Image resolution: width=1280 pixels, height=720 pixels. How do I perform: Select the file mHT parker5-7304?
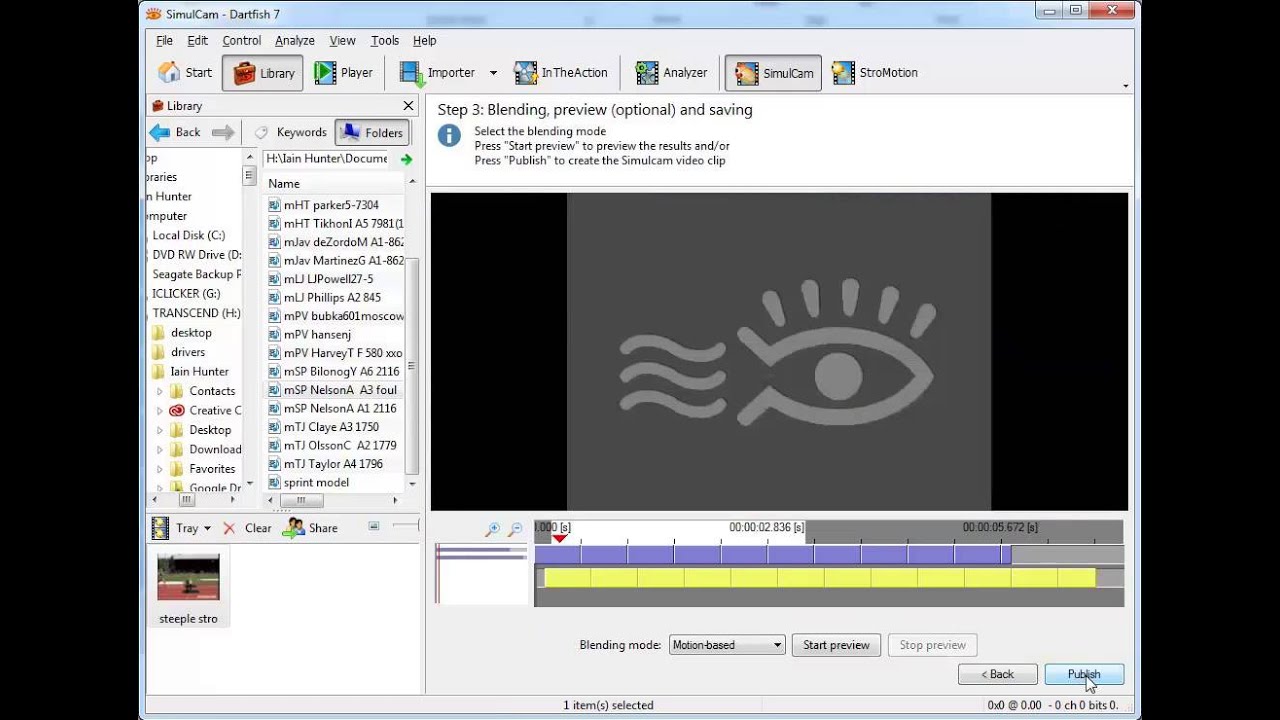point(331,205)
